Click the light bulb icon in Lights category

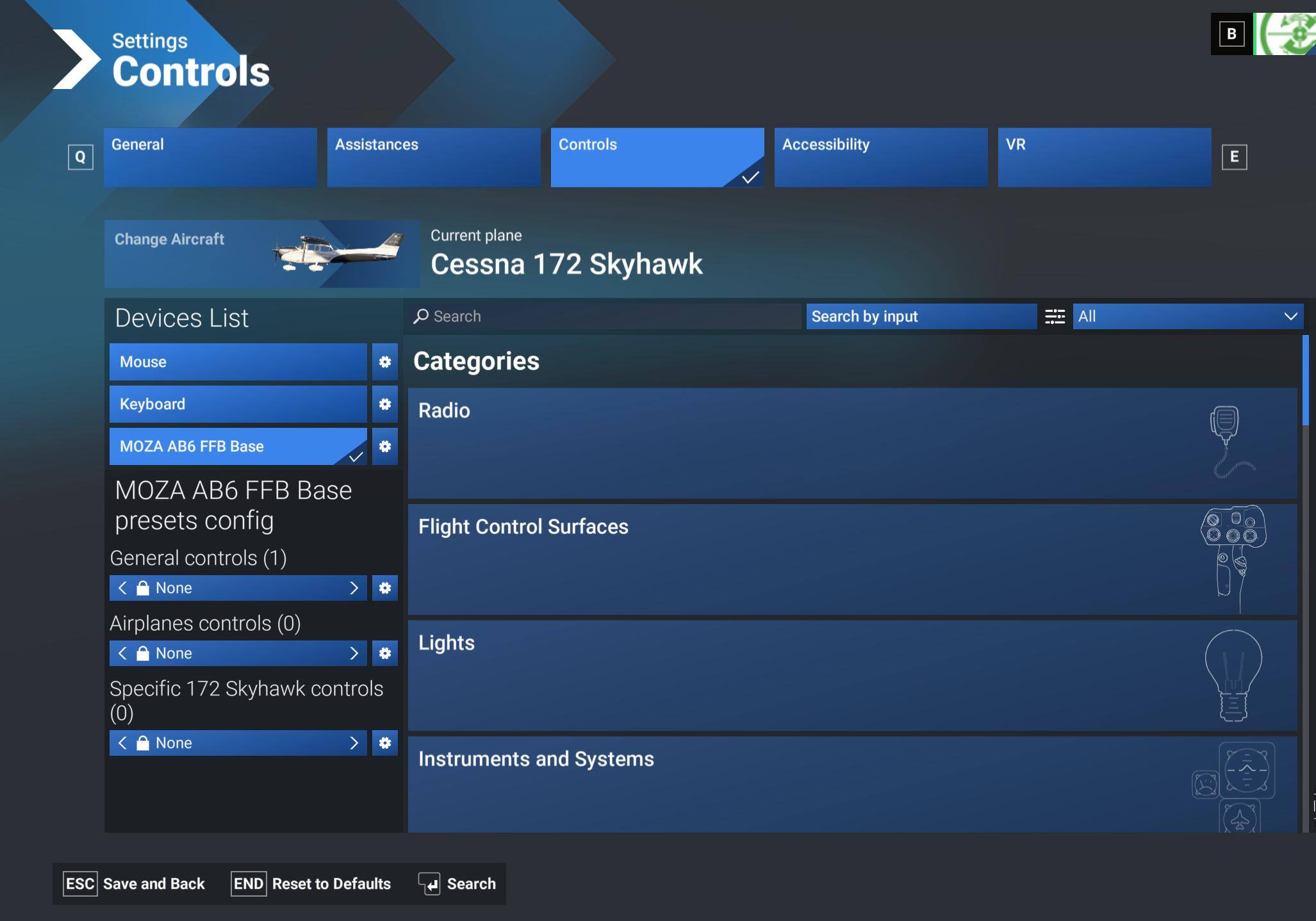click(1233, 676)
